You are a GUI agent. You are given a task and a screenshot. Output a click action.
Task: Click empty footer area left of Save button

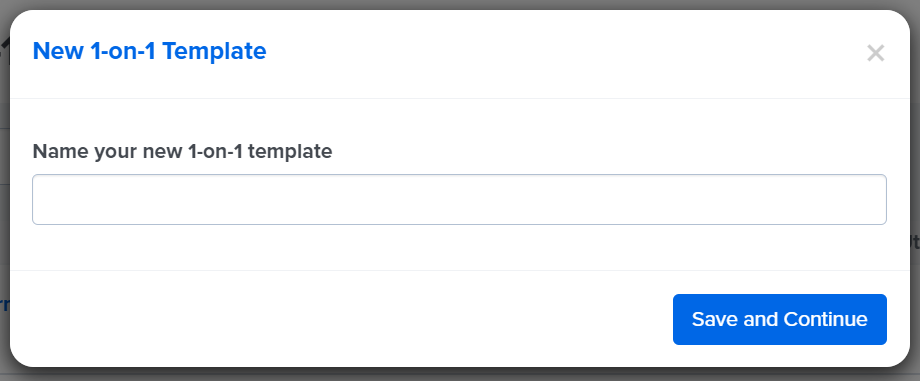click(x=352, y=319)
